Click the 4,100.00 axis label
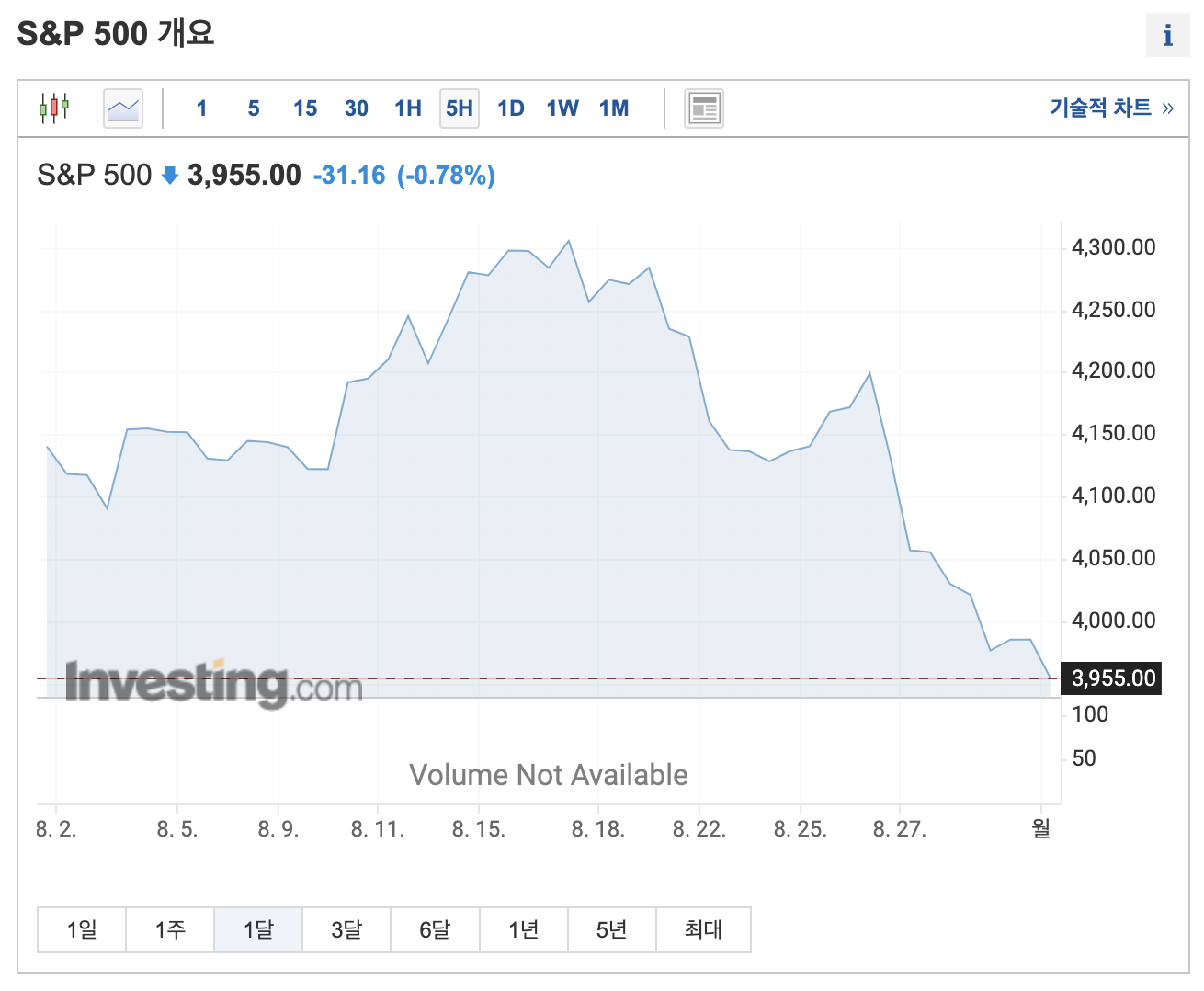 point(1114,495)
